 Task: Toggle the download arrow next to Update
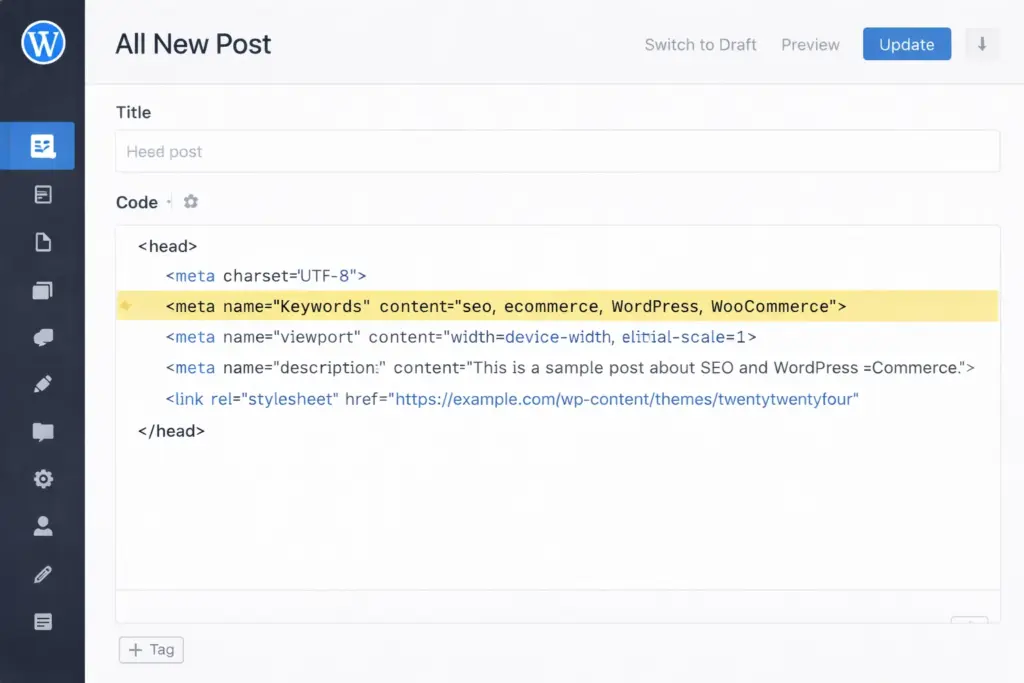(x=982, y=44)
